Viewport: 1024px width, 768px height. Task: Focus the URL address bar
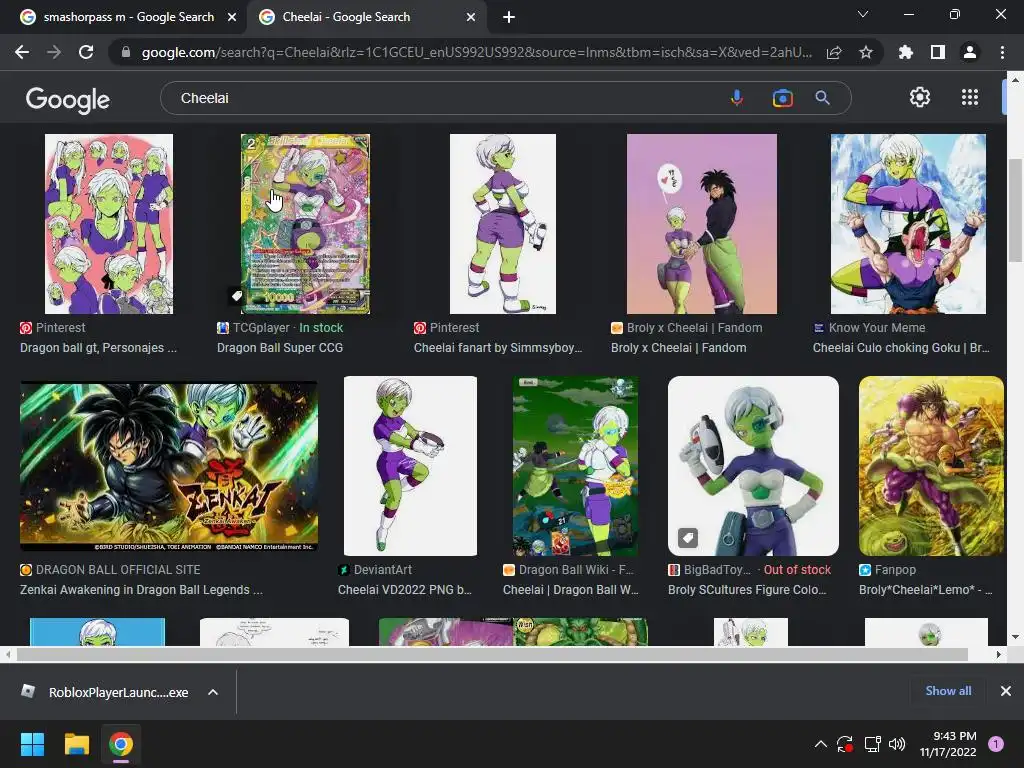point(477,52)
